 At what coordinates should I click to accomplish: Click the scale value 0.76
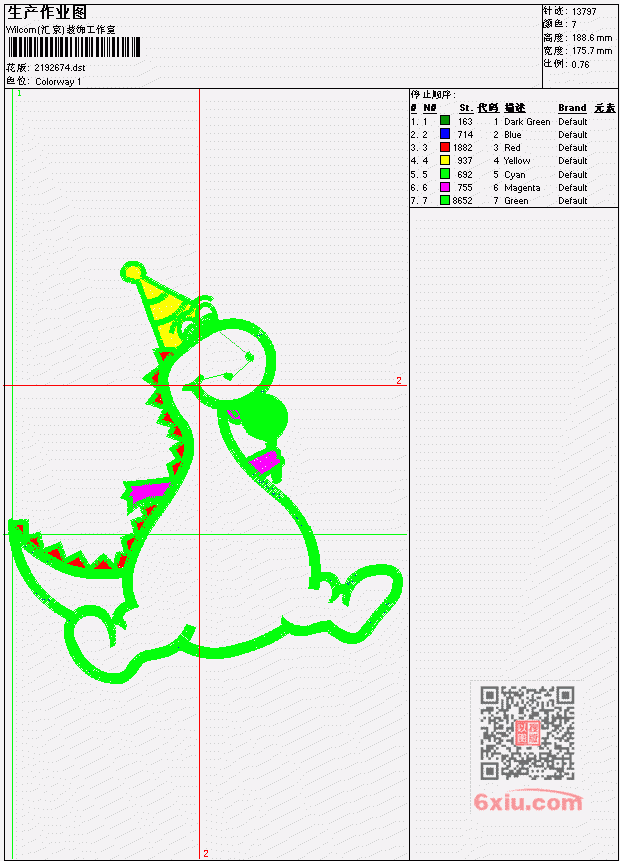580,64
